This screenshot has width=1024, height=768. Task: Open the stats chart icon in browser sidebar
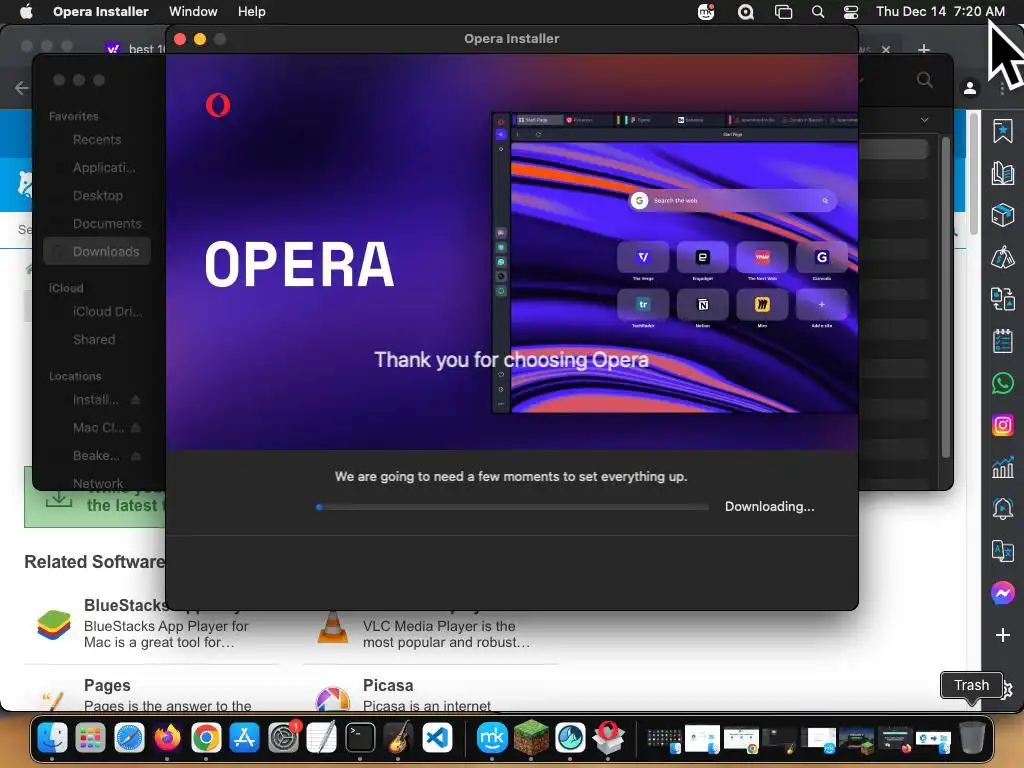(1002, 467)
